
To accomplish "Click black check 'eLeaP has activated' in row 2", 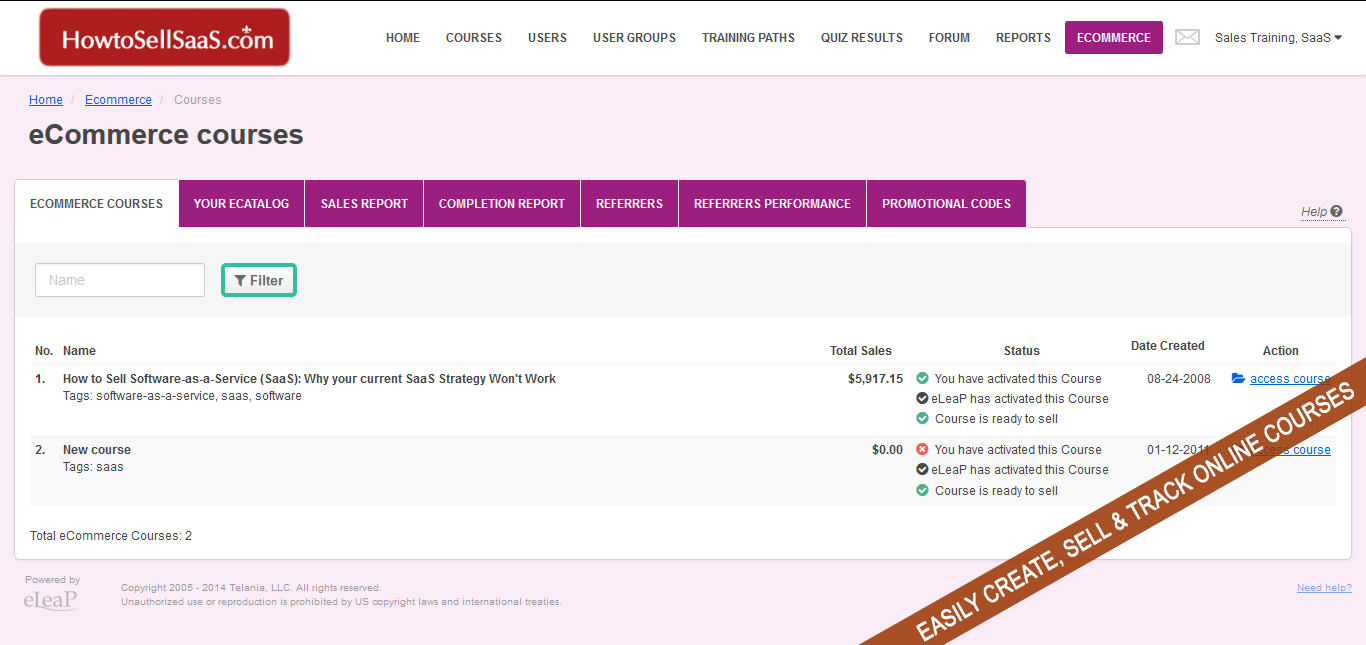I will [922, 470].
